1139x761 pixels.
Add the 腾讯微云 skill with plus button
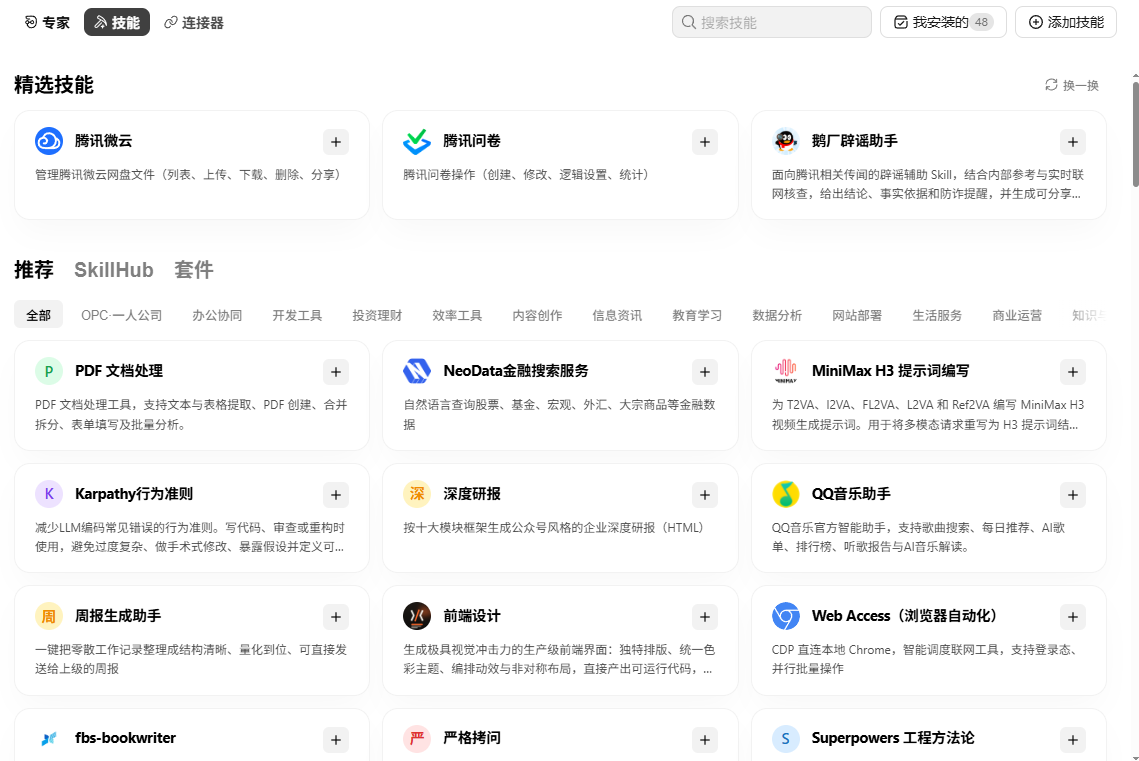336,142
